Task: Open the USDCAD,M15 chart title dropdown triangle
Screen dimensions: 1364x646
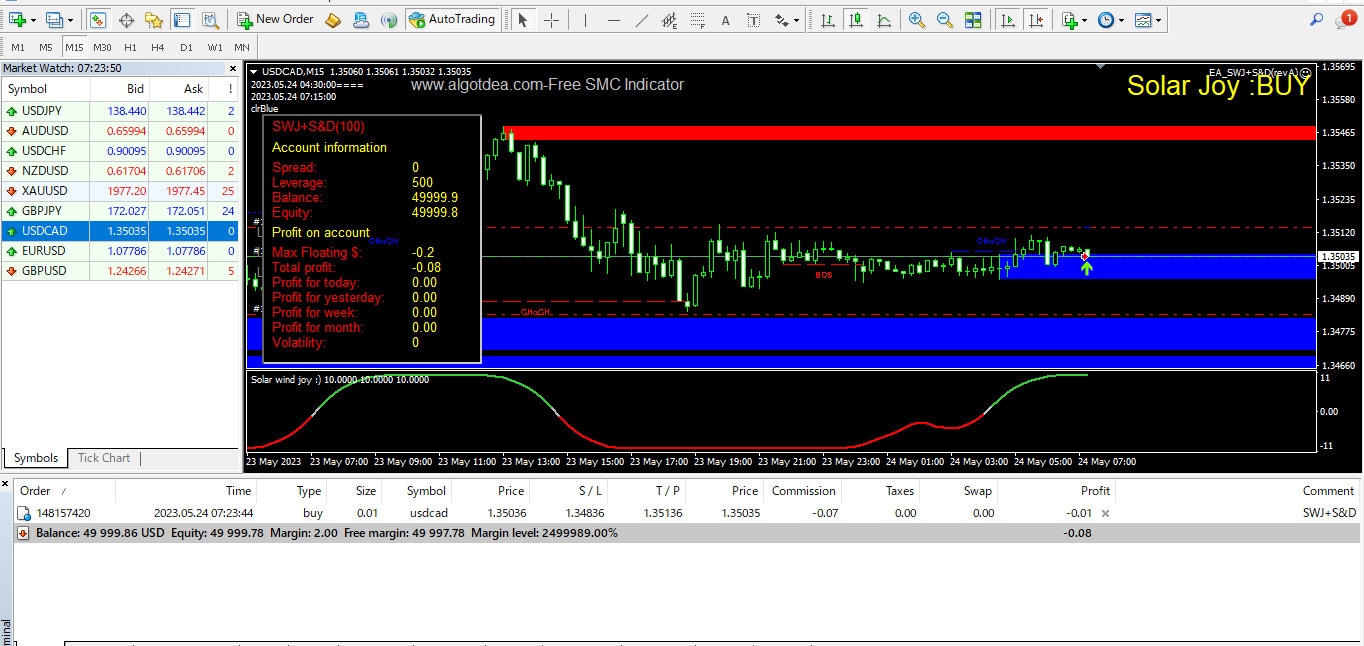Action: pyautogui.click(x=254, y=71)
